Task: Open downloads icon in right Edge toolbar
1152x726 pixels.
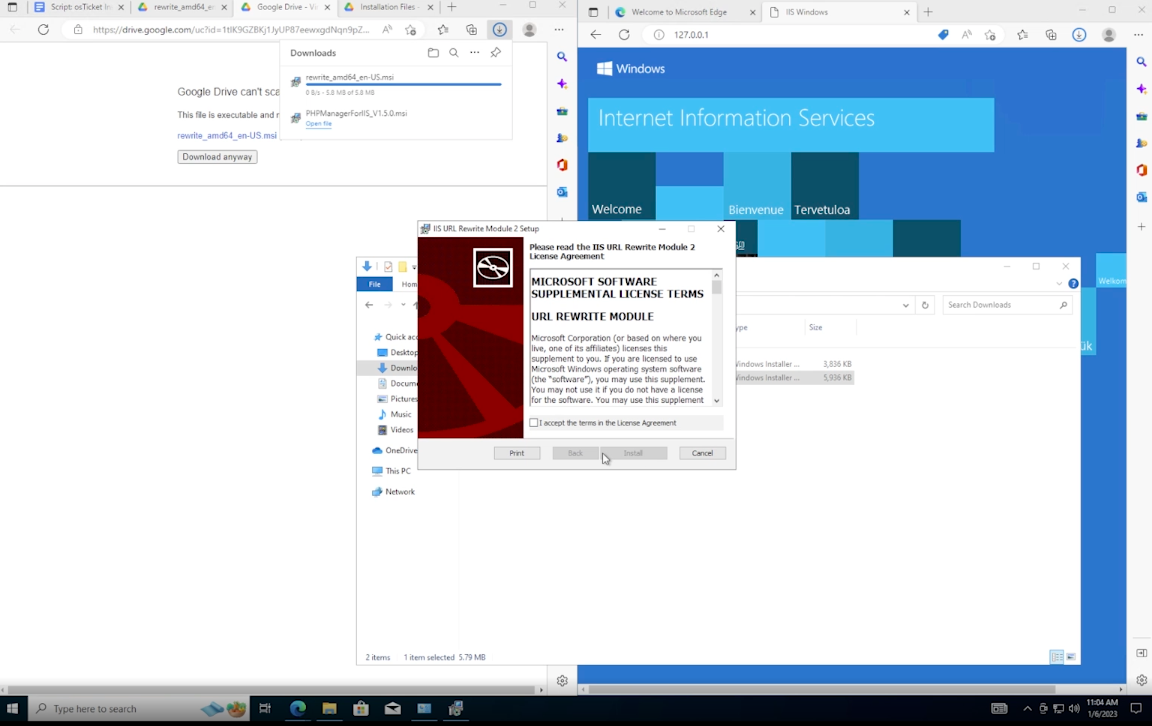Action: tap(1079, 35)
